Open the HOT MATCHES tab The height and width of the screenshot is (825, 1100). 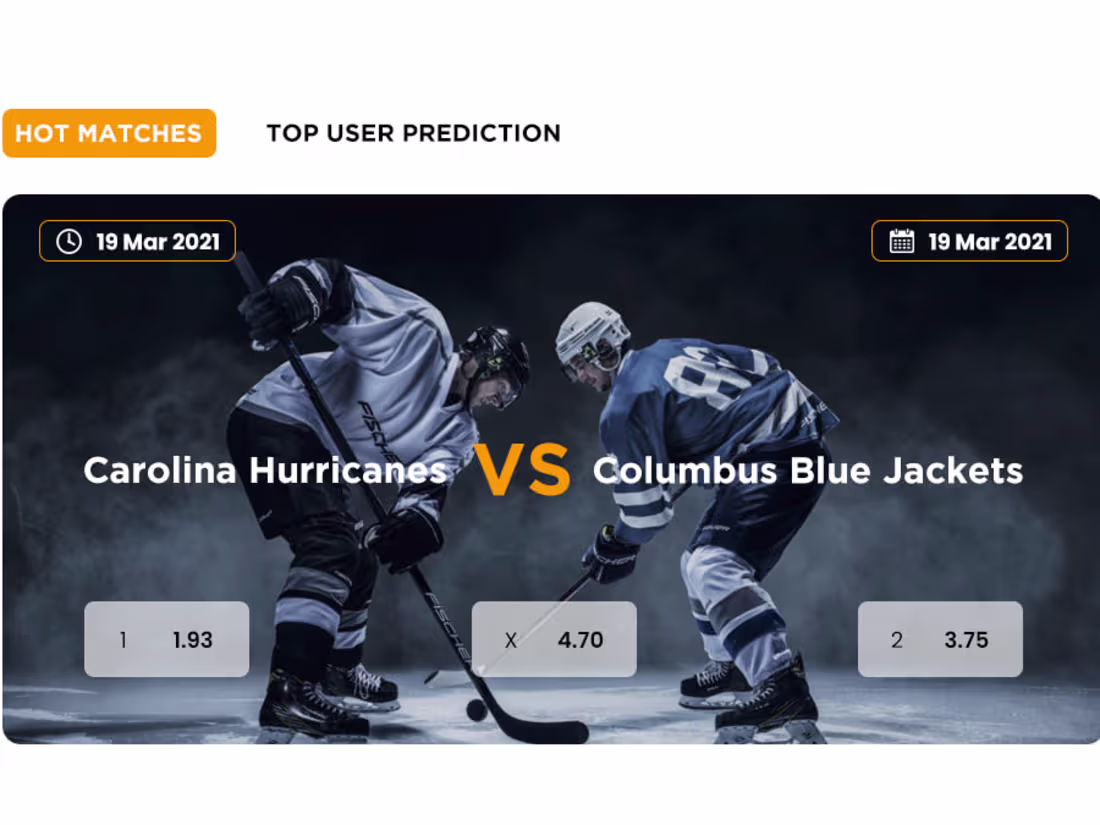tap(109, 133)
